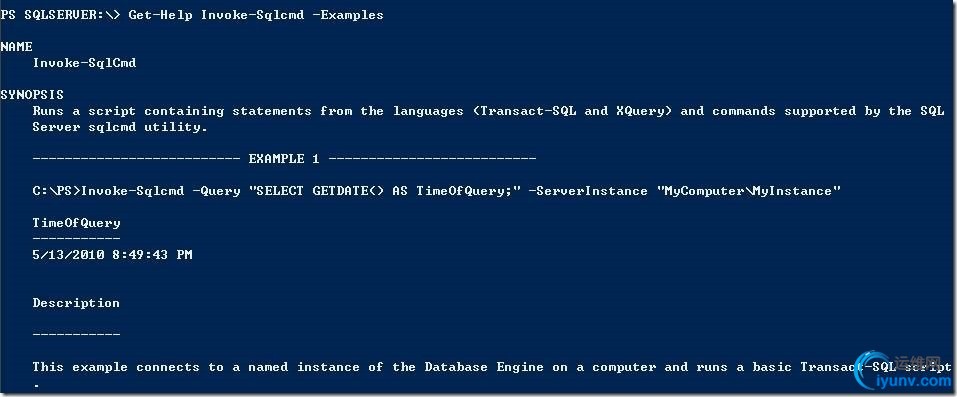This screenshot has width=957, height=397.
Task: Click the Get-Help Invoke-Sqlcmd command text
Action: tap(256, 15)
